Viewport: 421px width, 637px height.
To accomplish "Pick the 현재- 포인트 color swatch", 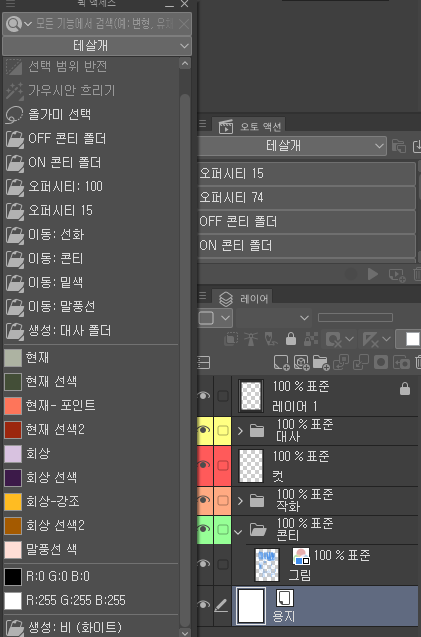I will (13, 406).
